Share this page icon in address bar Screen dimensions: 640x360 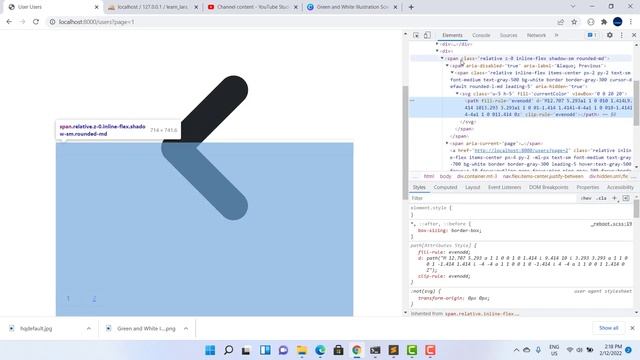[x=561, y=22]
